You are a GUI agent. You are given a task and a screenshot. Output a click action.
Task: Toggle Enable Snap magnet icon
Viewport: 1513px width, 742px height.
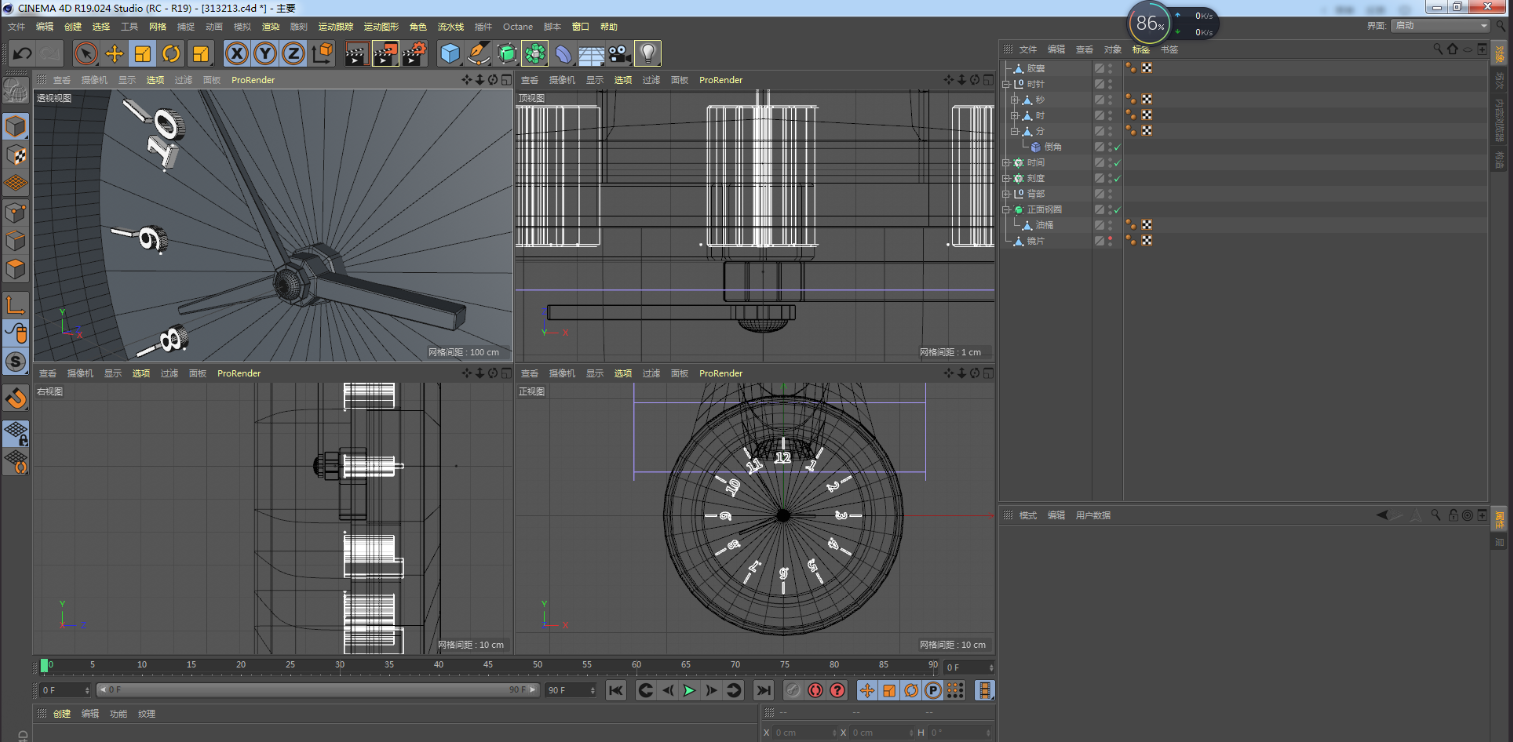pos(16,398)
